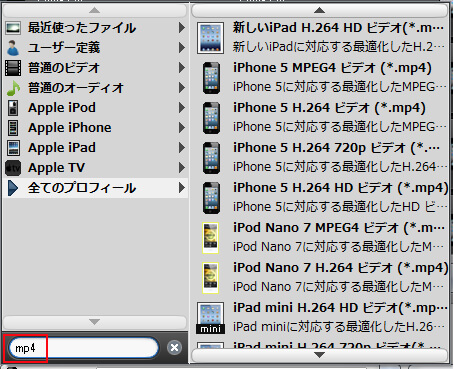
Task: Click the phone icon of iPhone 5 H.264 ビデオ (*.mp4)
Action: point(211,118)
